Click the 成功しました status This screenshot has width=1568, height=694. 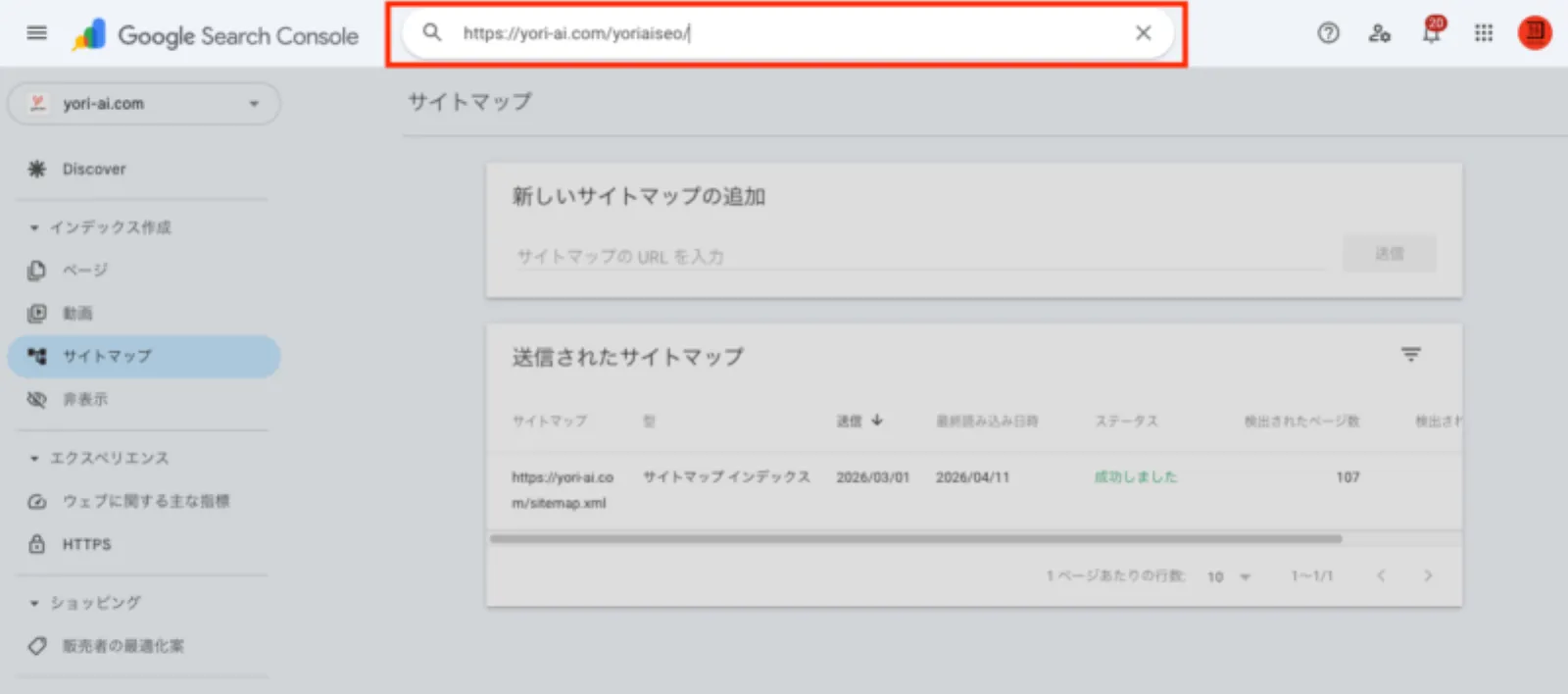click(x=1136, y=477)
